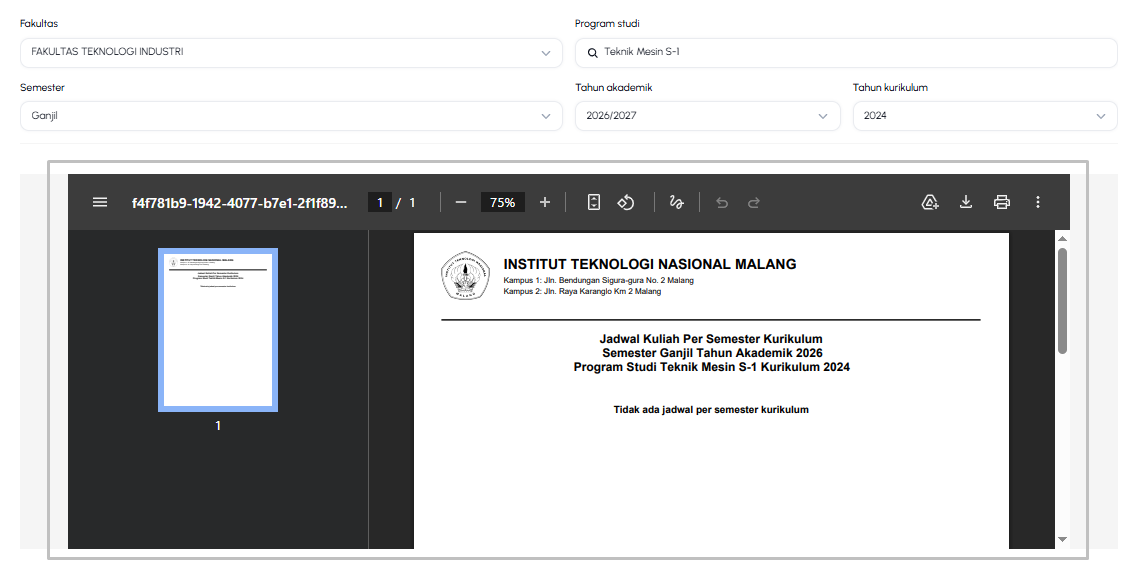Click the Program studi search field
The width and height of the screenshot is (1135, 562).
(846, 53)
